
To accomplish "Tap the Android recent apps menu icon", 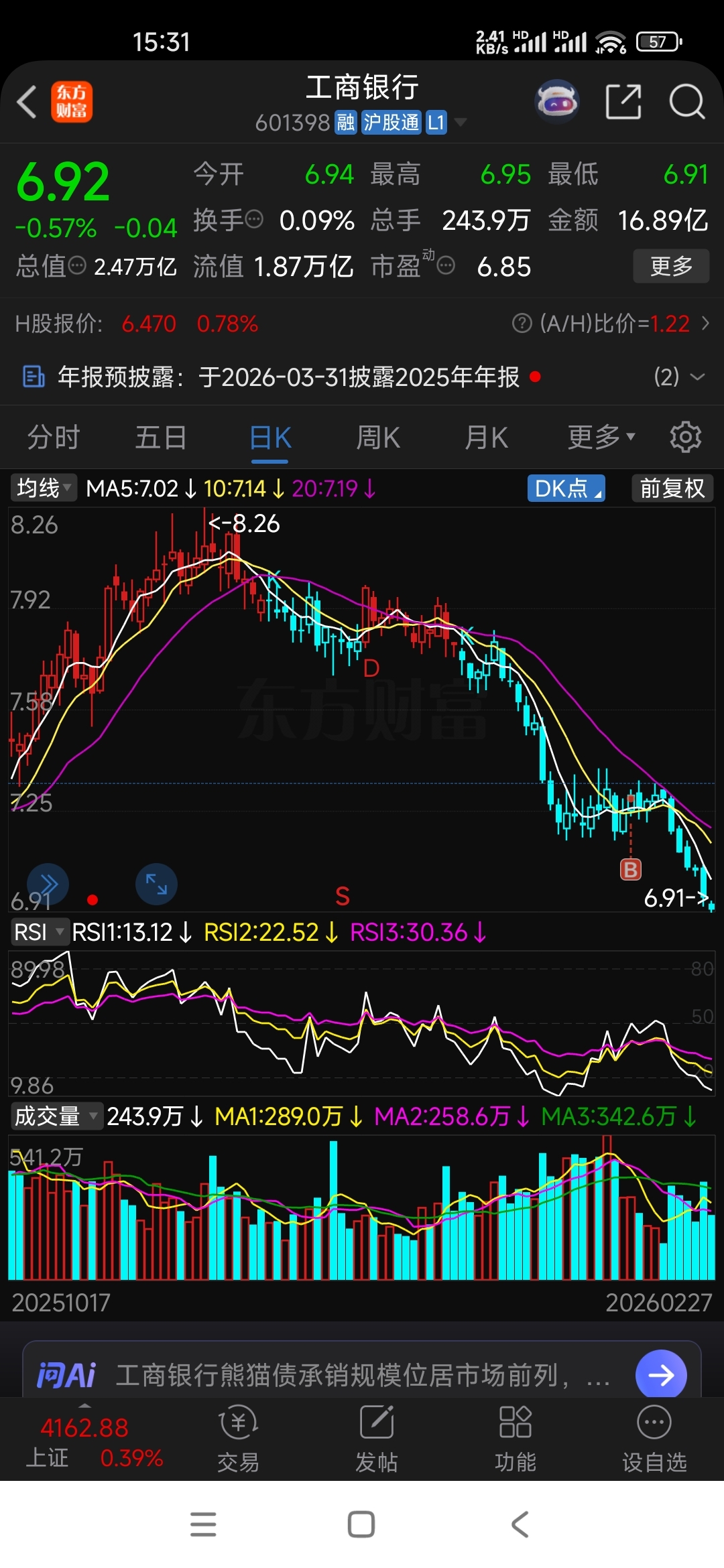I will (203, 1524).
